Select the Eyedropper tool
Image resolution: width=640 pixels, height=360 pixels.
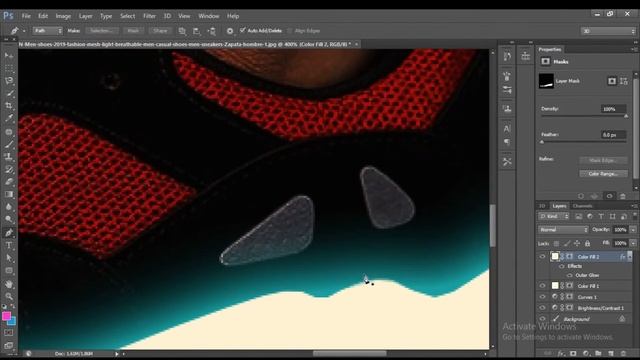pyautogui.click(x=9, y=118)
